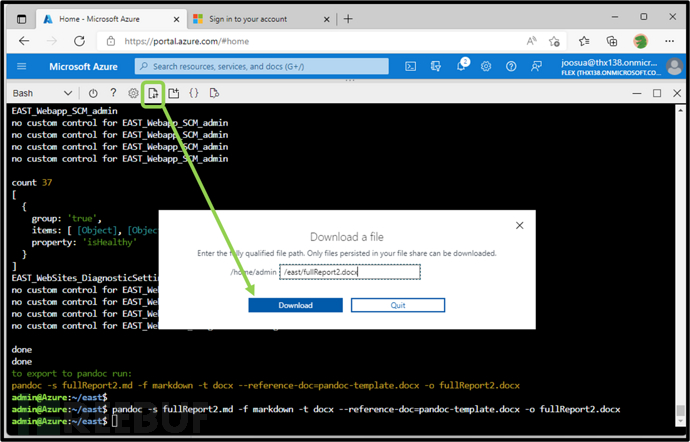Screen dimensions: 690x442
Task: Click the upload/download files icon in Cloud Shell
Action: (x=153, y=93)
